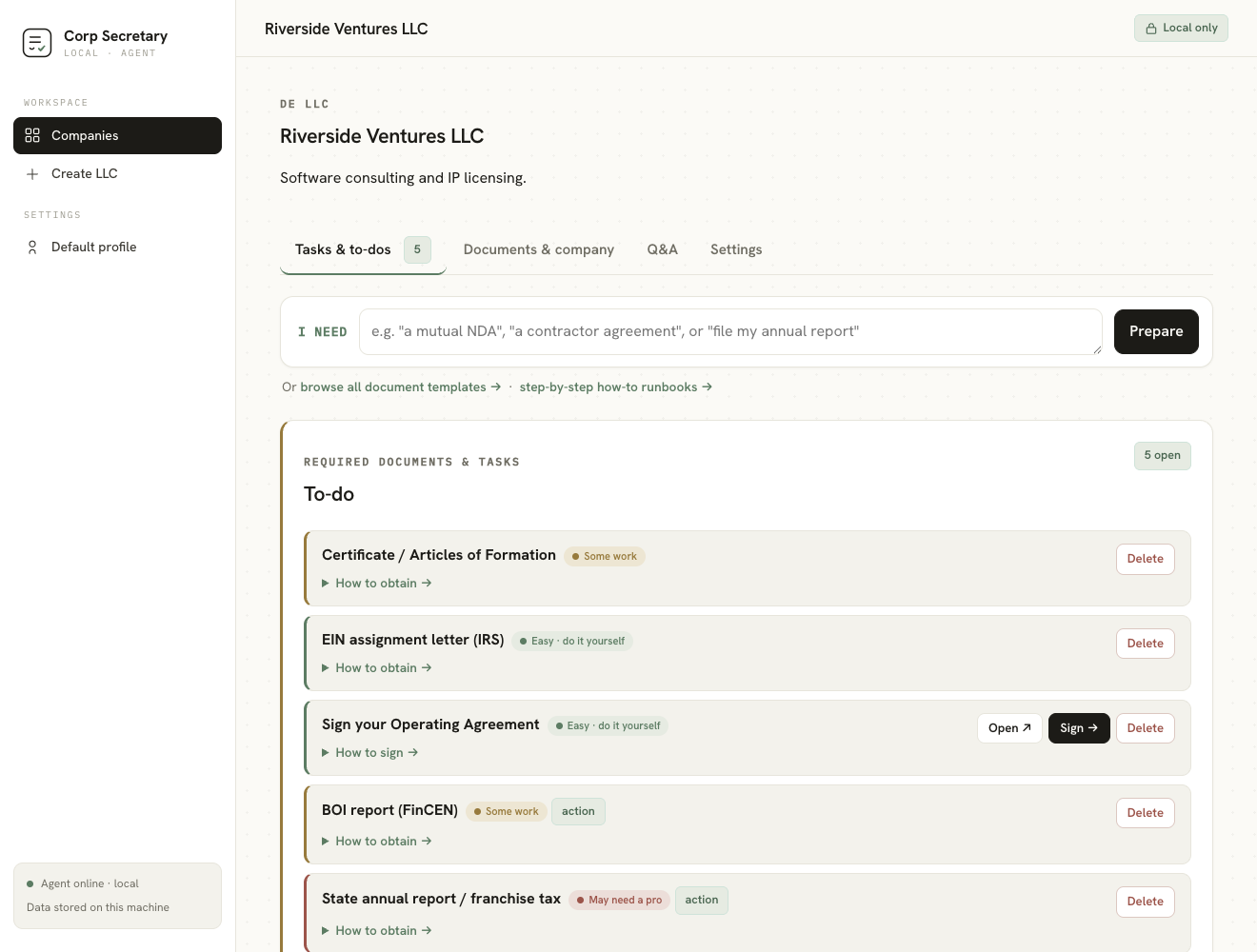Click the action tag on BOI report
This screenshot has height=952, width=1257.
(x=578, y=811)
